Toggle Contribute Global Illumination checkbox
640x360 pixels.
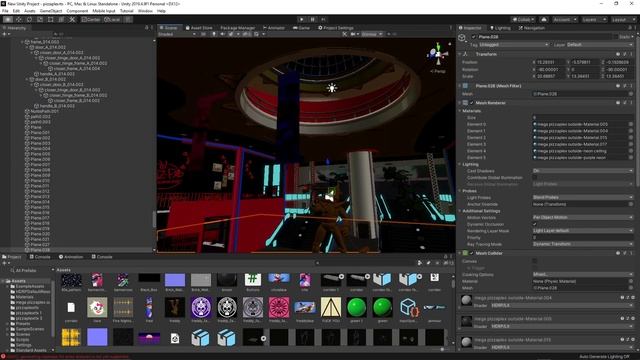[x=535, y=178]
